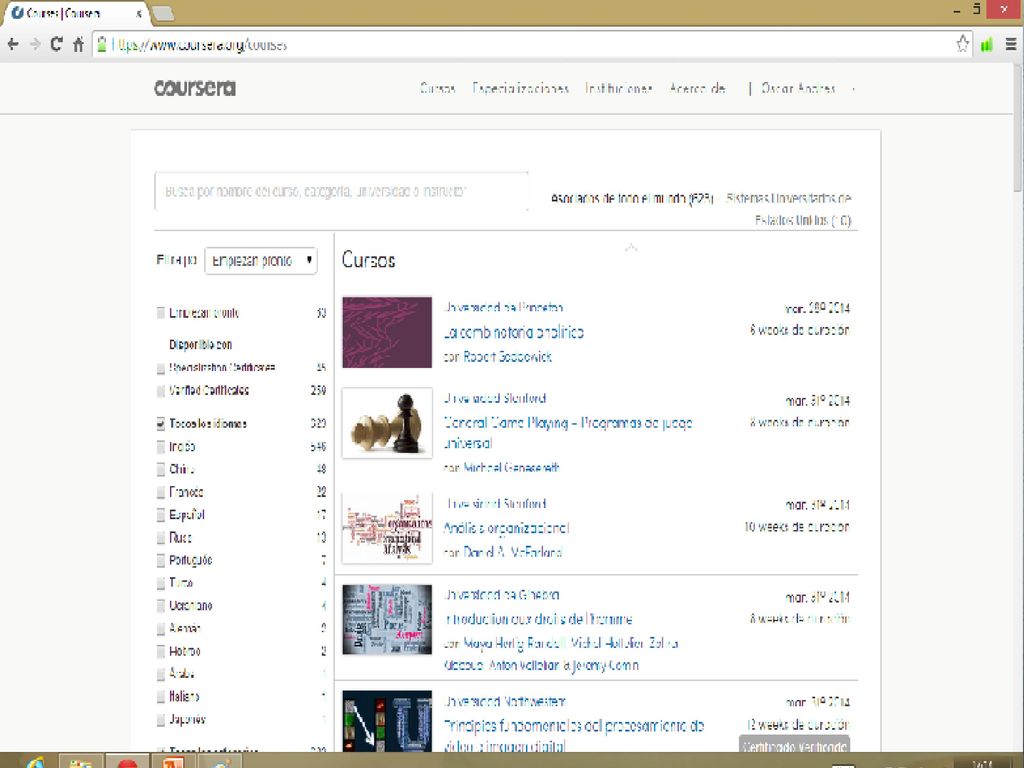The height and width of the screenshot is (768, 1024).
Task: Open the Oscar Andres account menu
Action: [x=807, y=88]
